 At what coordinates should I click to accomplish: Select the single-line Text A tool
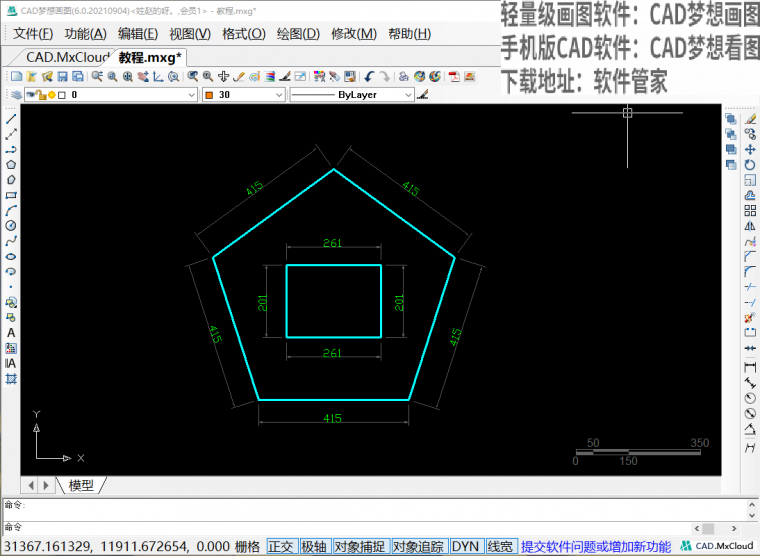(x=11, y=333)
